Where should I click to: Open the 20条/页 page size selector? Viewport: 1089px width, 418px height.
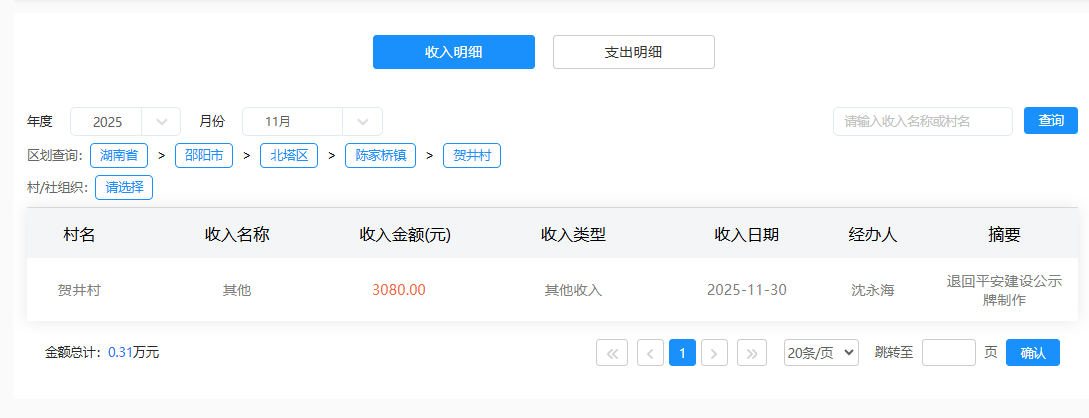(x=821, y=353)
